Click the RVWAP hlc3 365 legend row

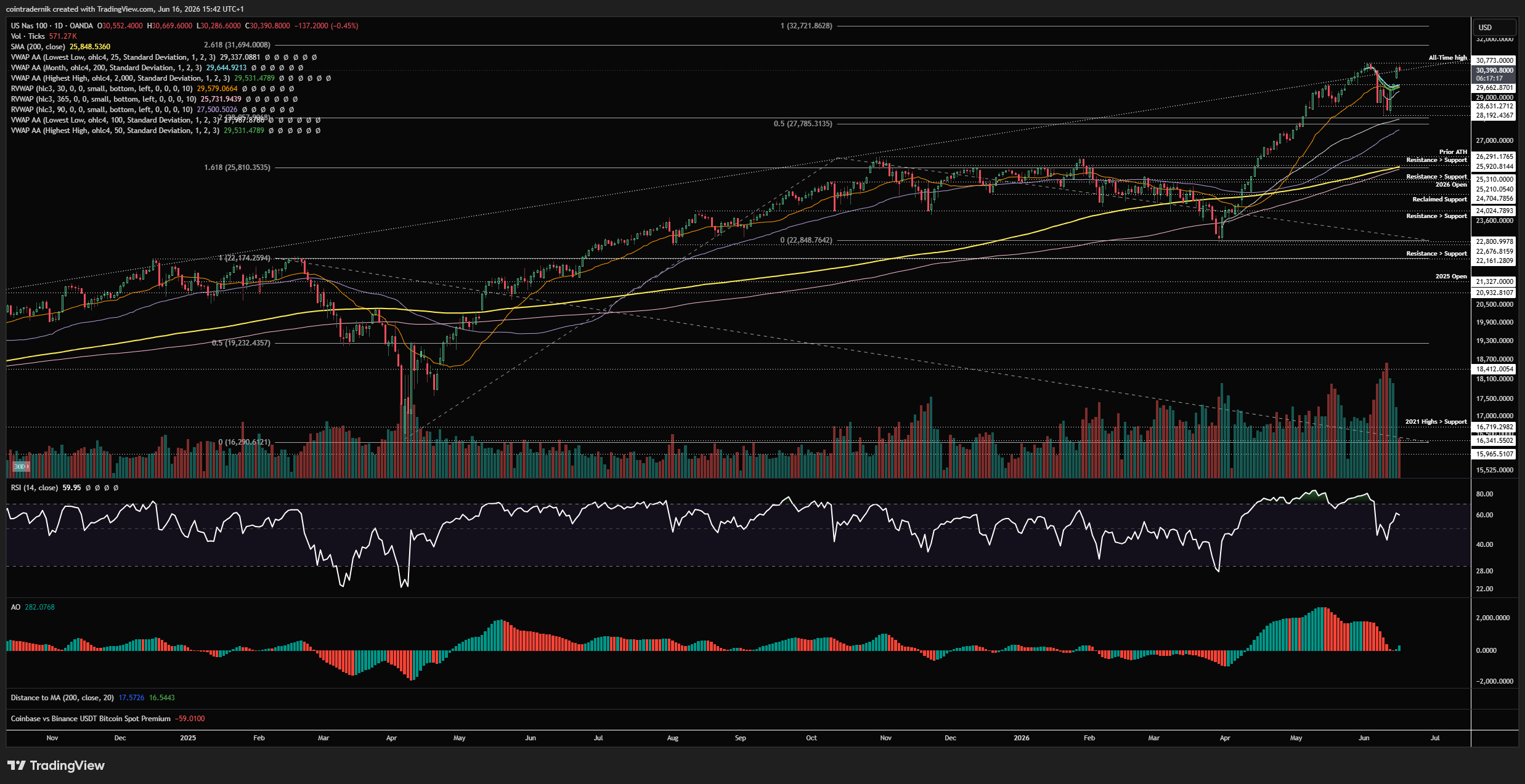tap(154, 99)
